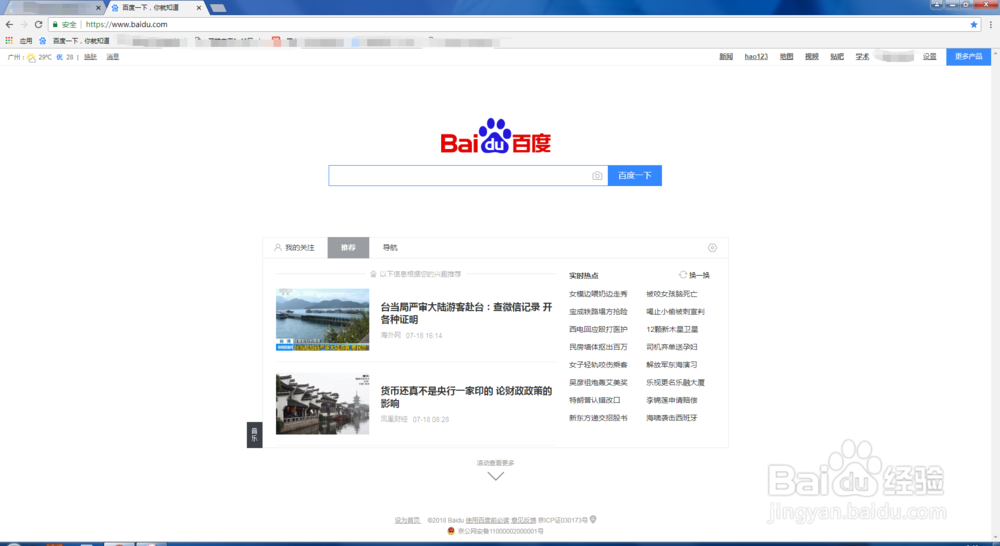Click the location pin icon beside ICP number
Viewport: 1000px width, 546px height.
[593, 520]
